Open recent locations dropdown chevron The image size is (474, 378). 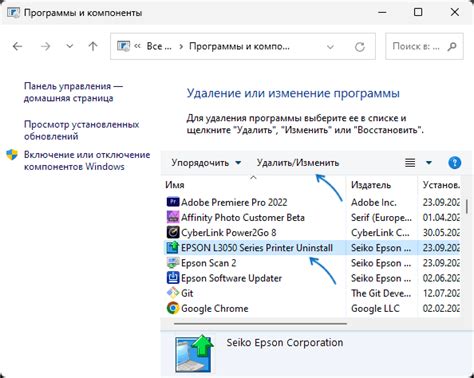coord(69,46)
